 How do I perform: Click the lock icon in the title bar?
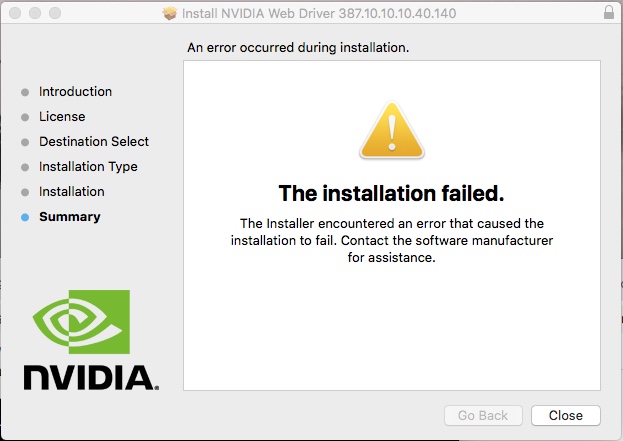point(609,13)
